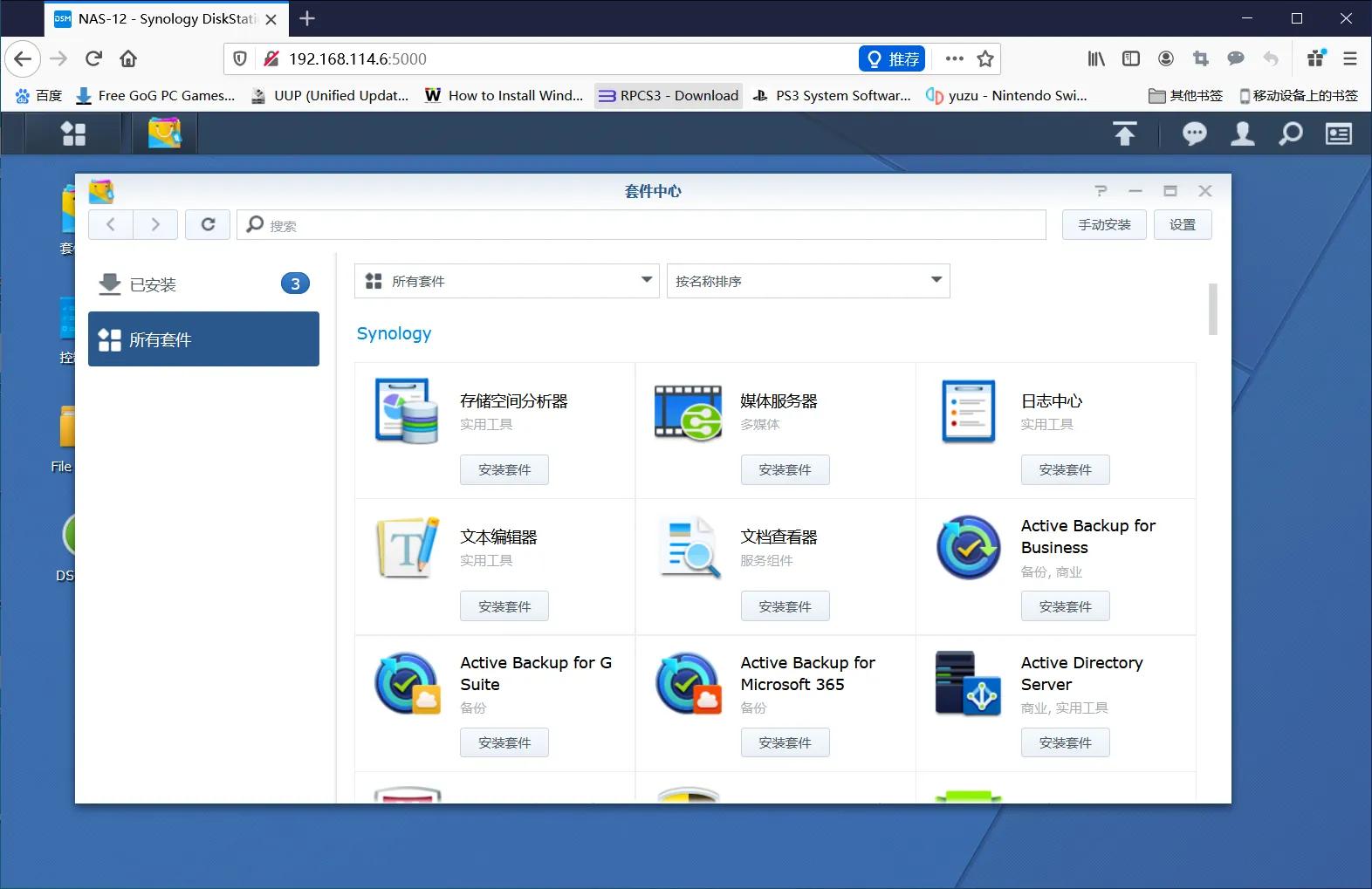This screenshot has width=1372, height=889.
Task: Click the Document Viewer package icon
Action: (x=689, y=548)
